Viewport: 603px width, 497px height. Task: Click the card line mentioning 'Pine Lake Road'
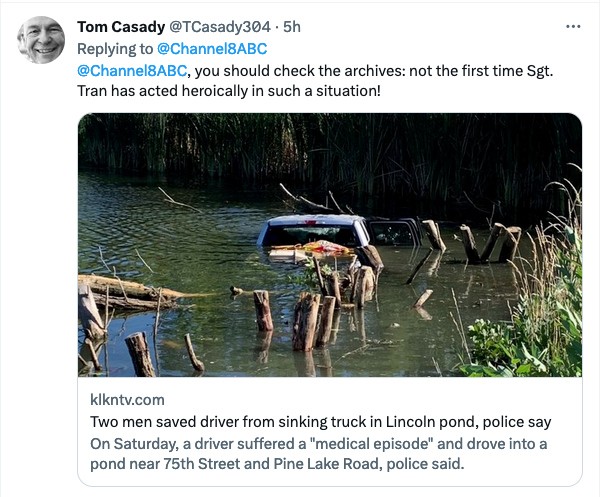pyautogui.click(x=277, y=464)
